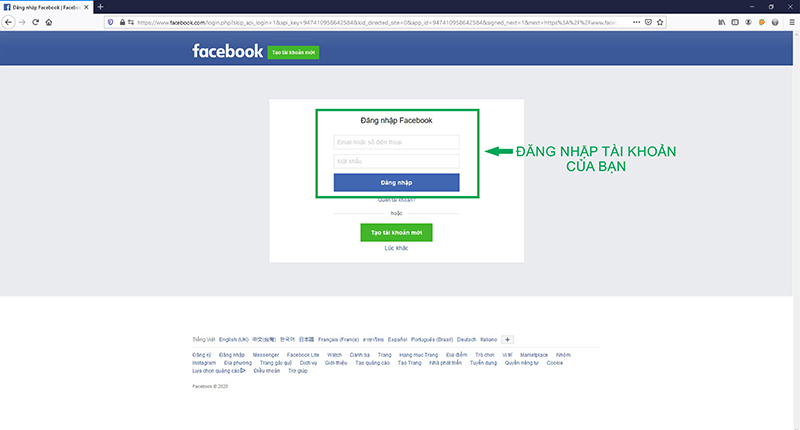Save page to Pocket icon
The width and height of the screenshot is (800, 430).
coord(648,22)
